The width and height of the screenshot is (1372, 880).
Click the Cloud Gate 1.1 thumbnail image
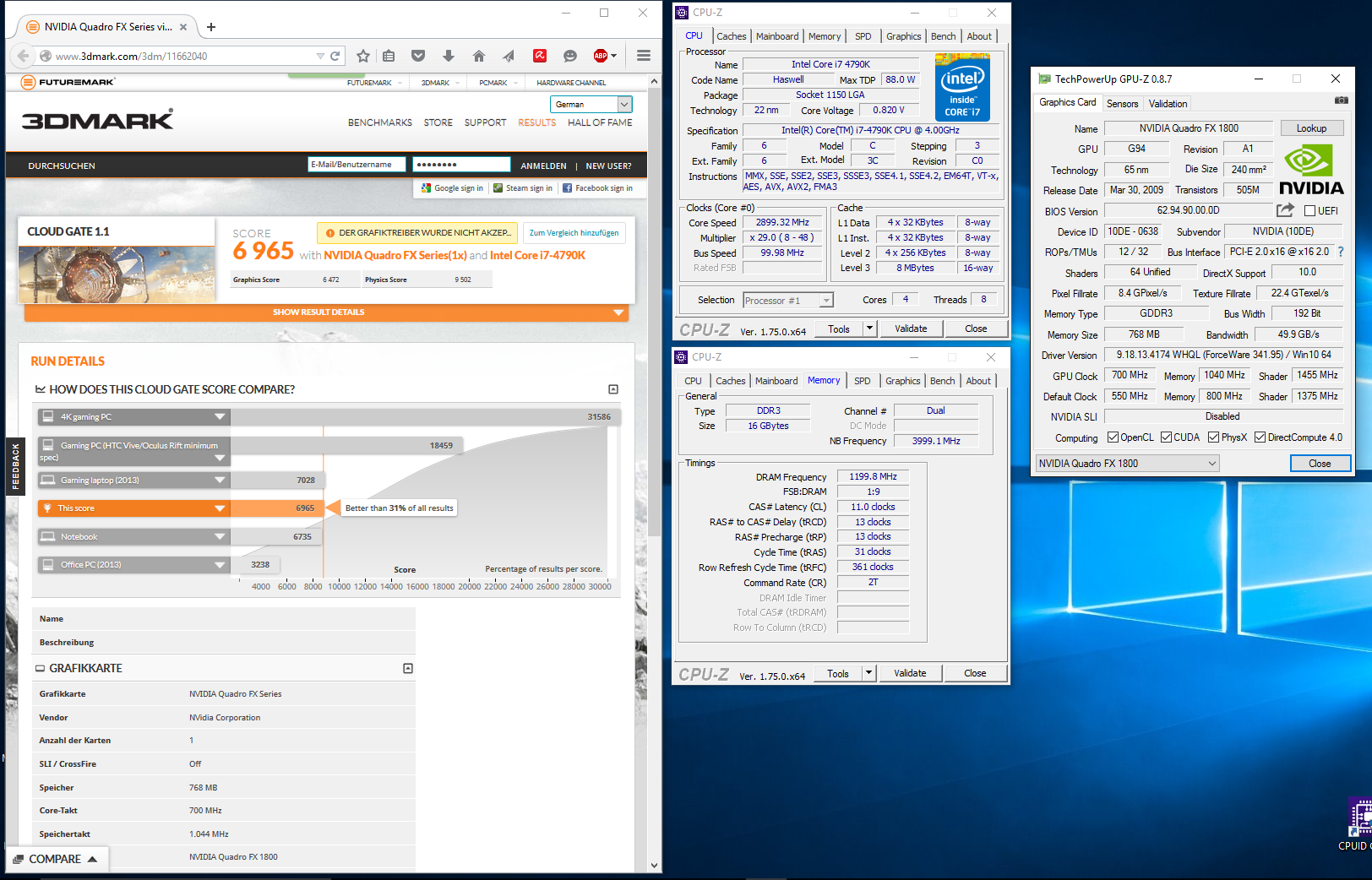click(x=117, y=274)
